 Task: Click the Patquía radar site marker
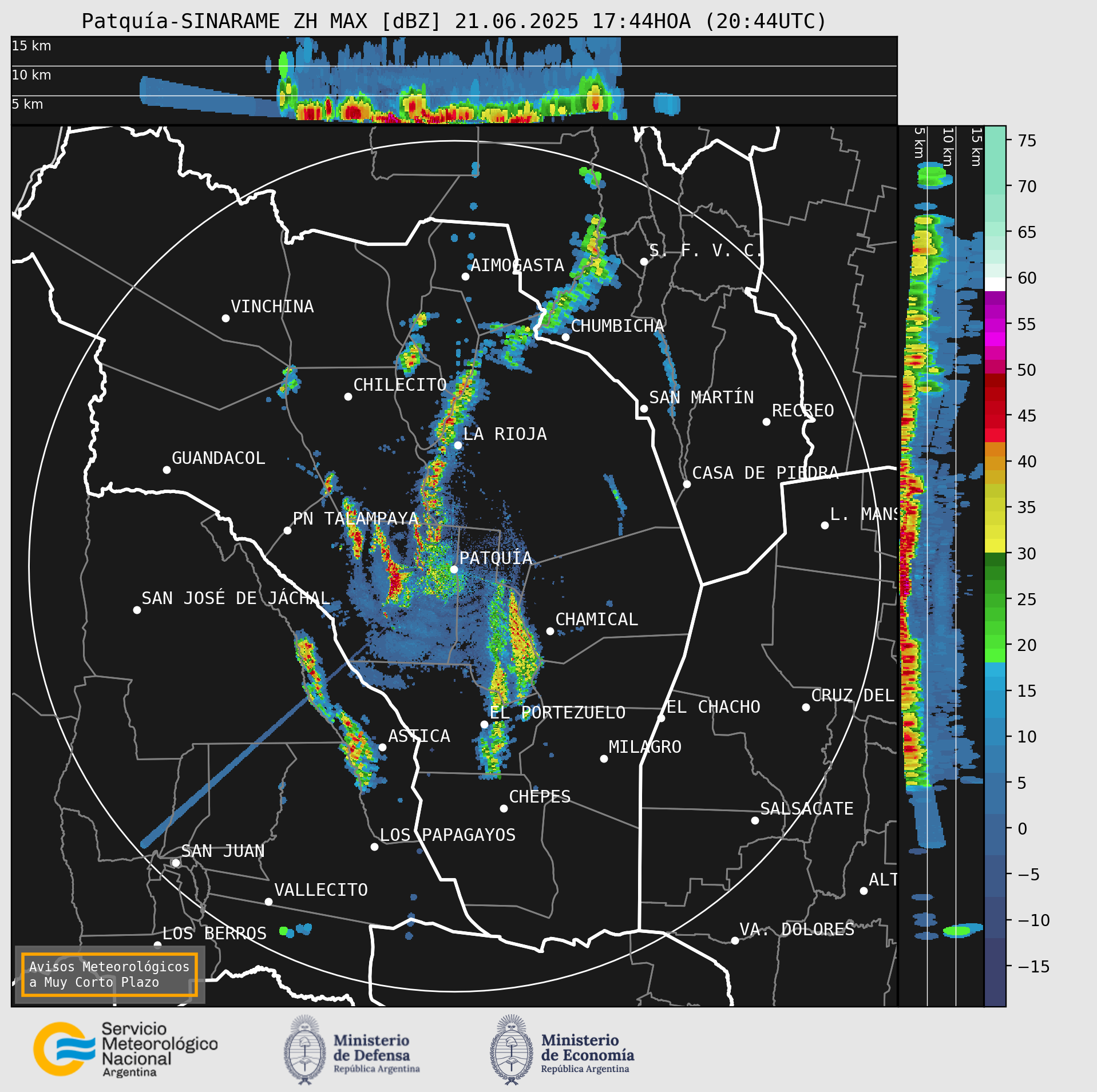454,569
